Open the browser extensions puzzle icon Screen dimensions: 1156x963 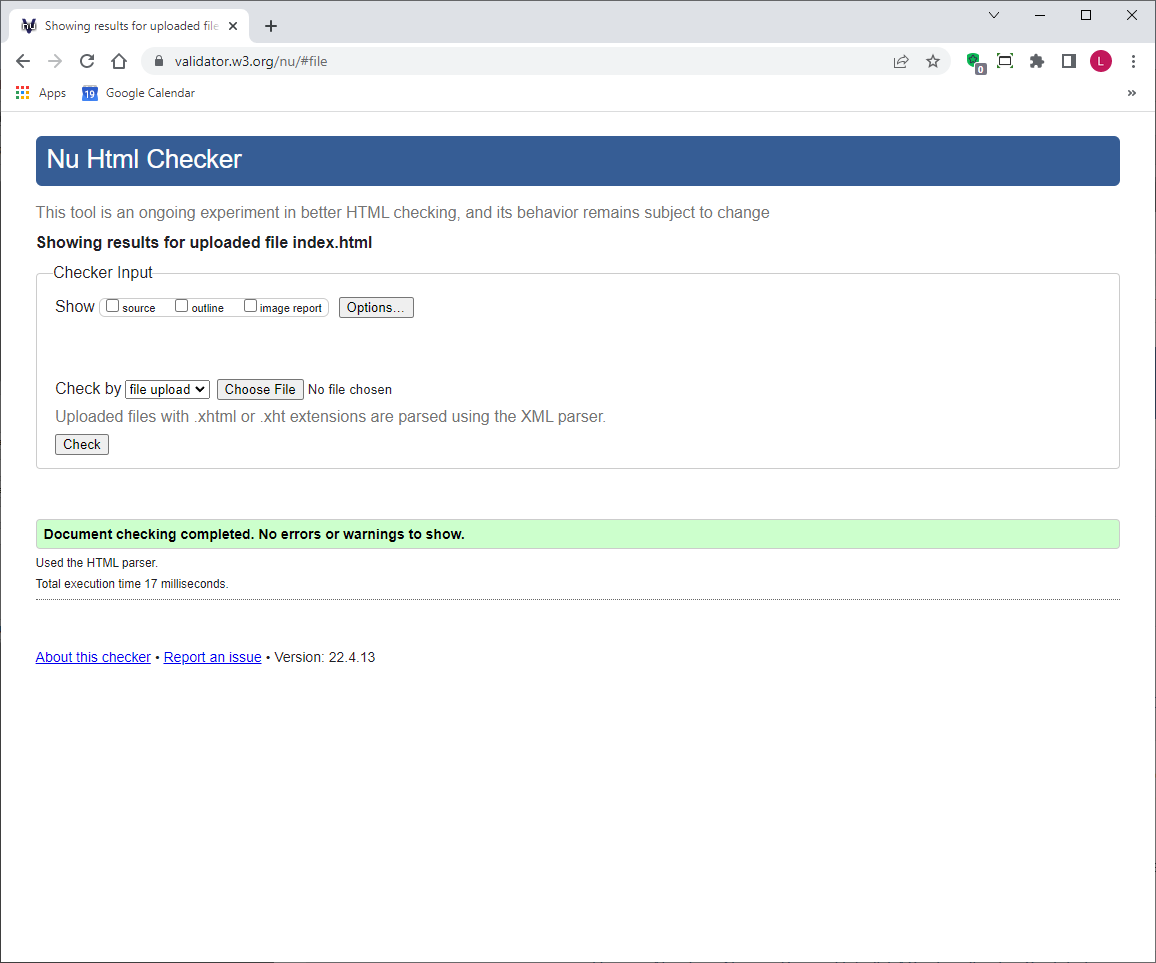(x=1036, y=60)
